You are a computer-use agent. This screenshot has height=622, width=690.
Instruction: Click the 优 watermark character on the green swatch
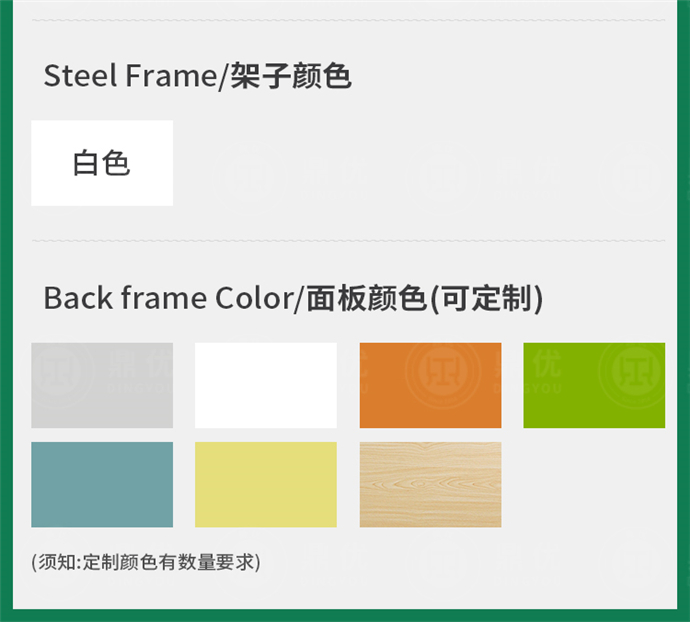coord(547,364)
